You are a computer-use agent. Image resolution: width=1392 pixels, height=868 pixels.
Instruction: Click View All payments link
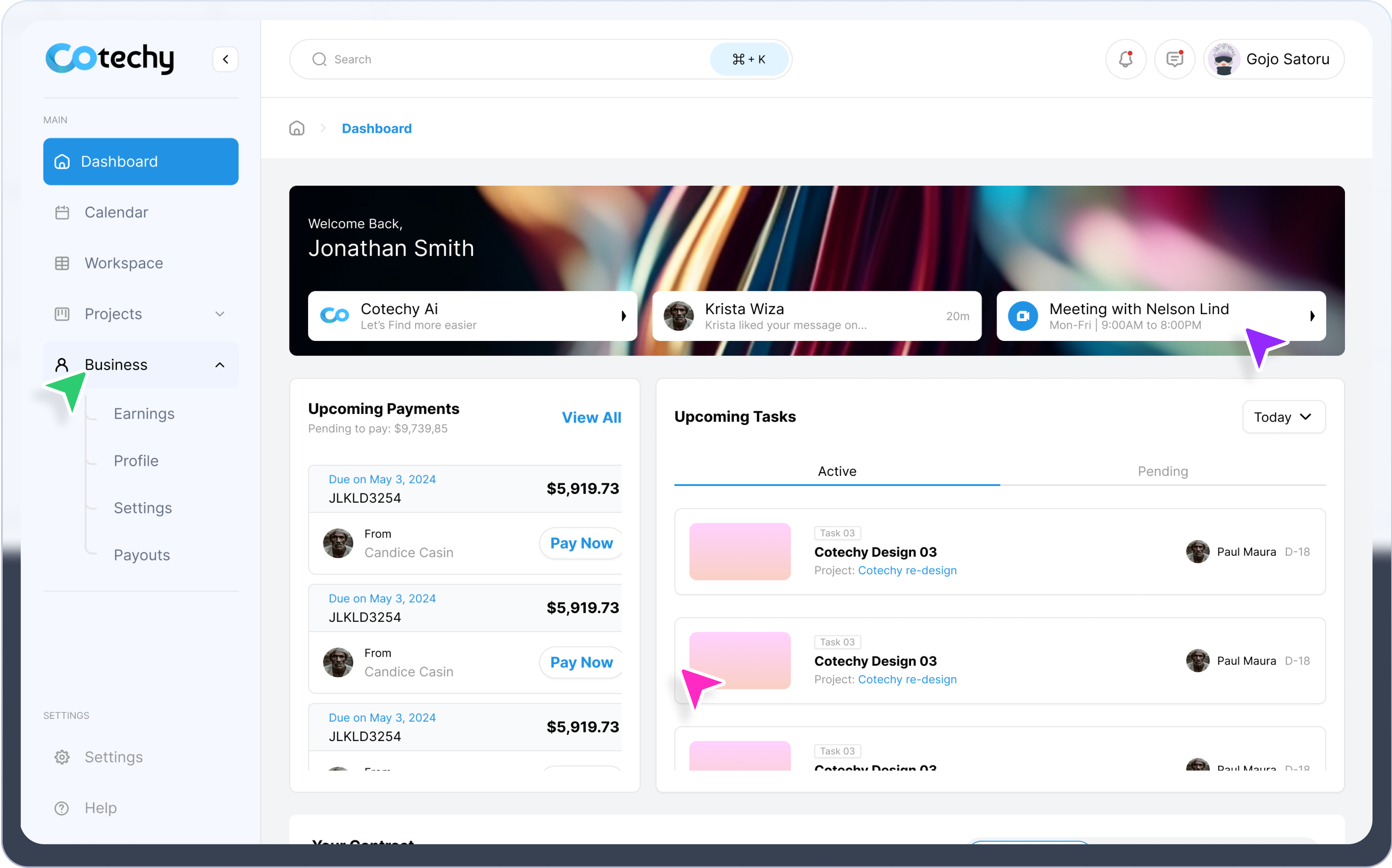pos(591,417)
